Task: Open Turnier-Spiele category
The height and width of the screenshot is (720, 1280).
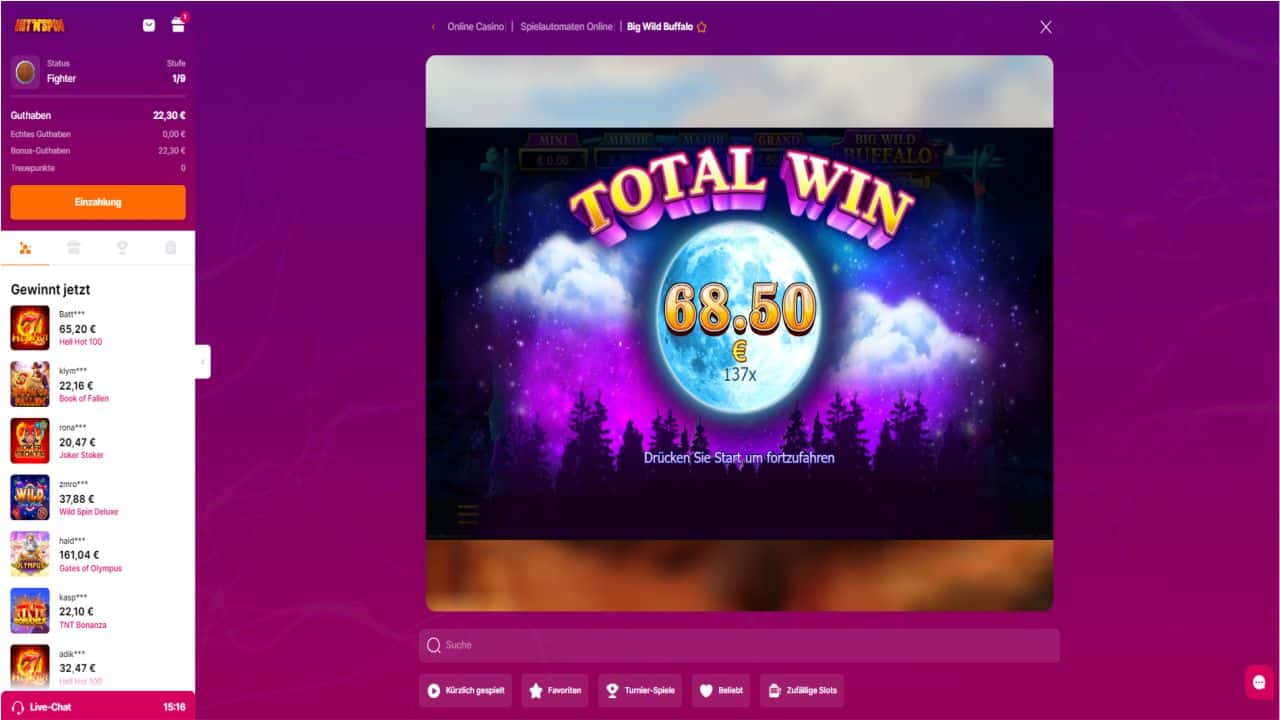Action: 641,690
